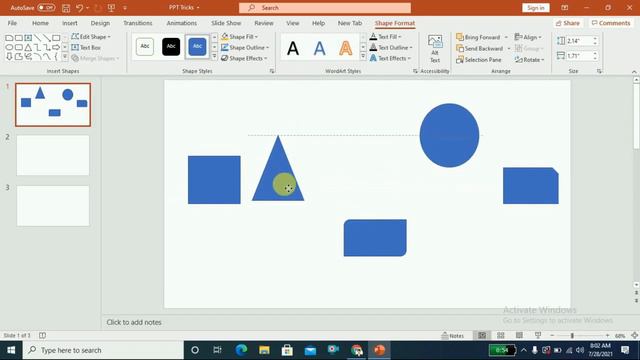The image size is (640, 360).
Task: Open the Slide Show tab
Action: click(x=226, y=23)
